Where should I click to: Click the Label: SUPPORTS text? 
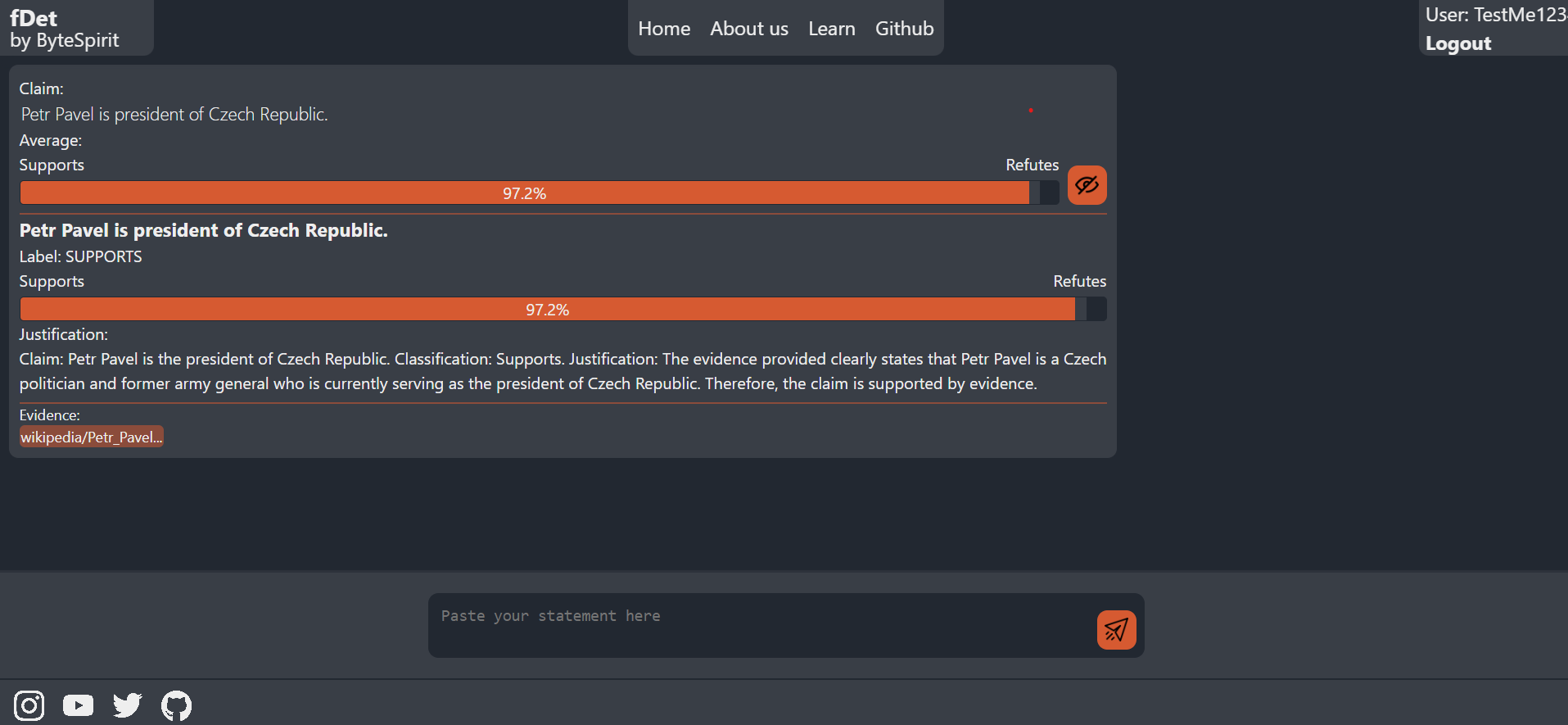pyautogui.click(x=81, y=256)
